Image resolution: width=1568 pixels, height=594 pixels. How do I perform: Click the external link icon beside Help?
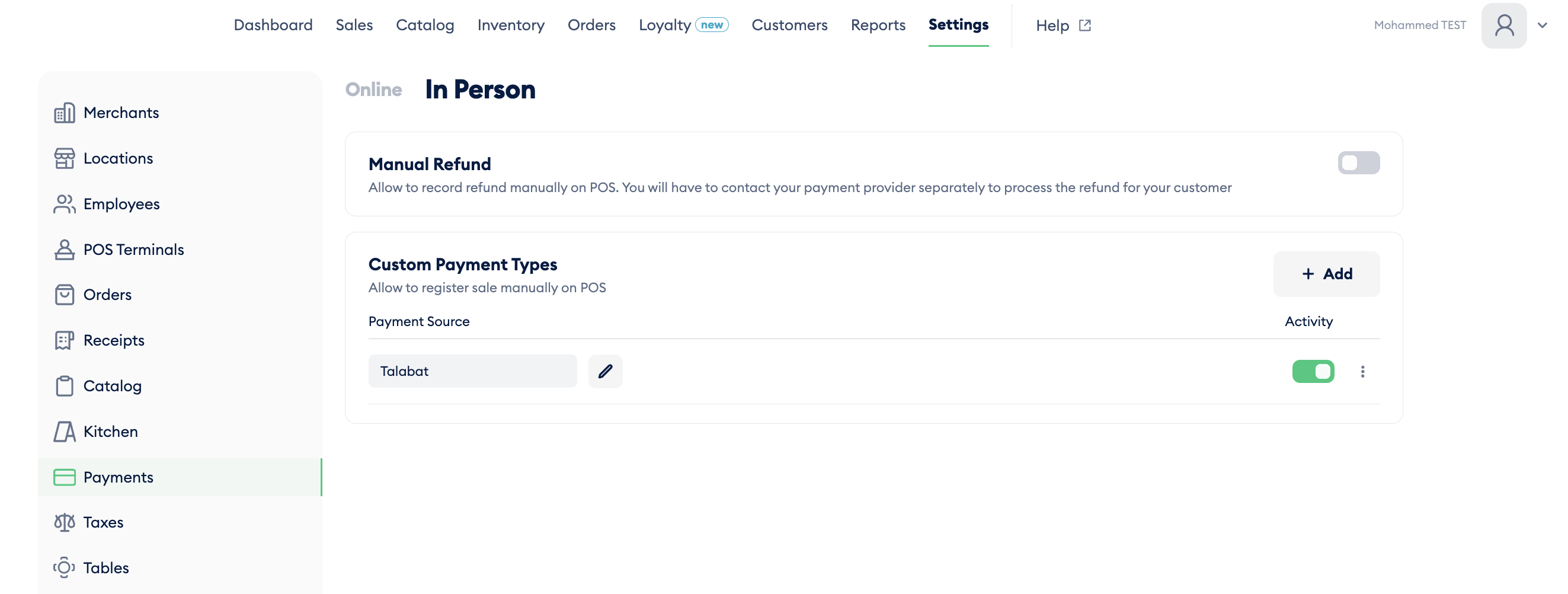[1084, 25]
